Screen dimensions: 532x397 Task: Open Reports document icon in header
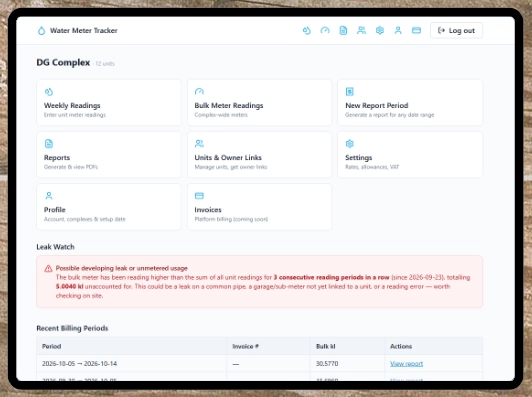click(x=343, y=31)
